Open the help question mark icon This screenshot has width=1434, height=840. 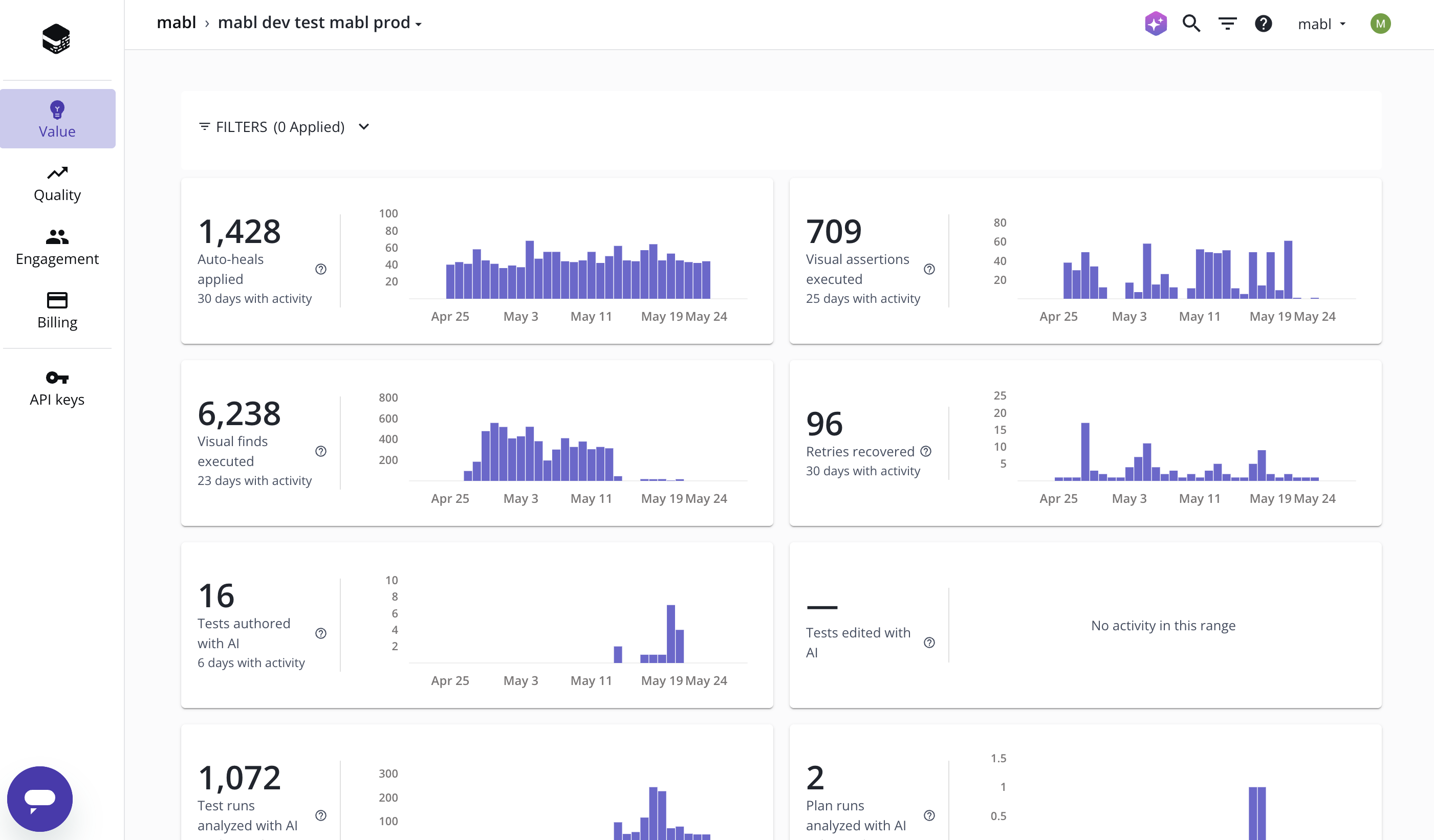[x=1263, y=24]
